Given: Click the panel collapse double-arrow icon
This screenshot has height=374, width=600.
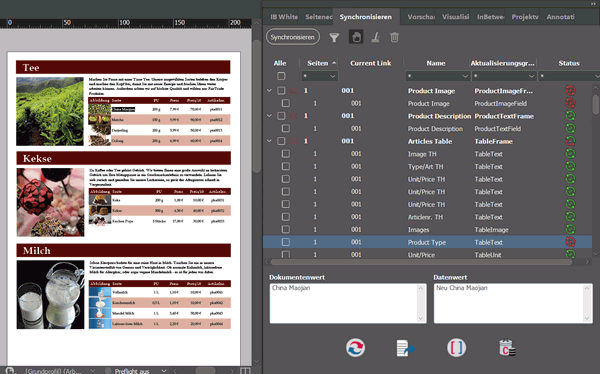Looking at the screenshot, I should point(593,3).
